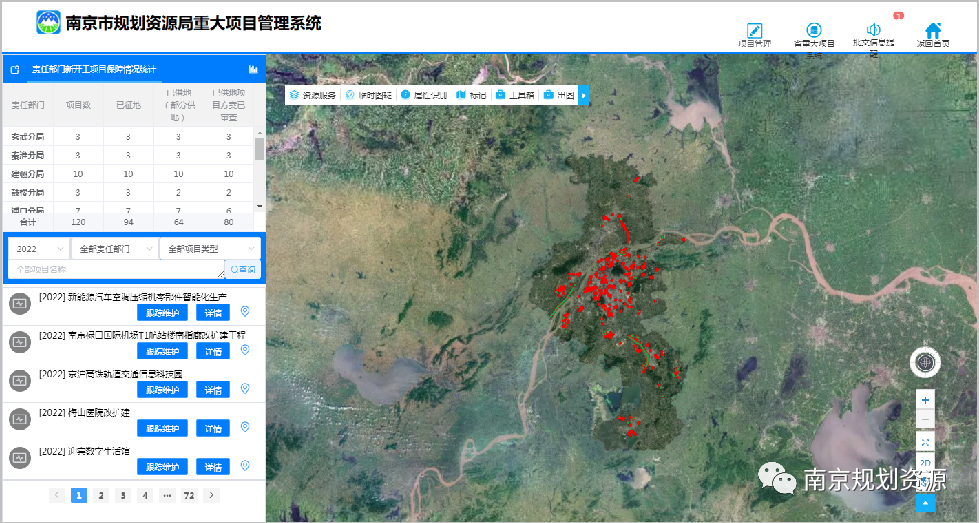
Task: Click the status icon of third project
Action: 20,380
